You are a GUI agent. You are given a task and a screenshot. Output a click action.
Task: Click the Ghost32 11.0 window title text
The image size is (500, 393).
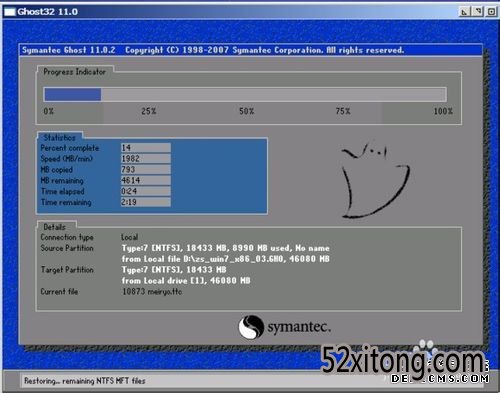point(48,12)
